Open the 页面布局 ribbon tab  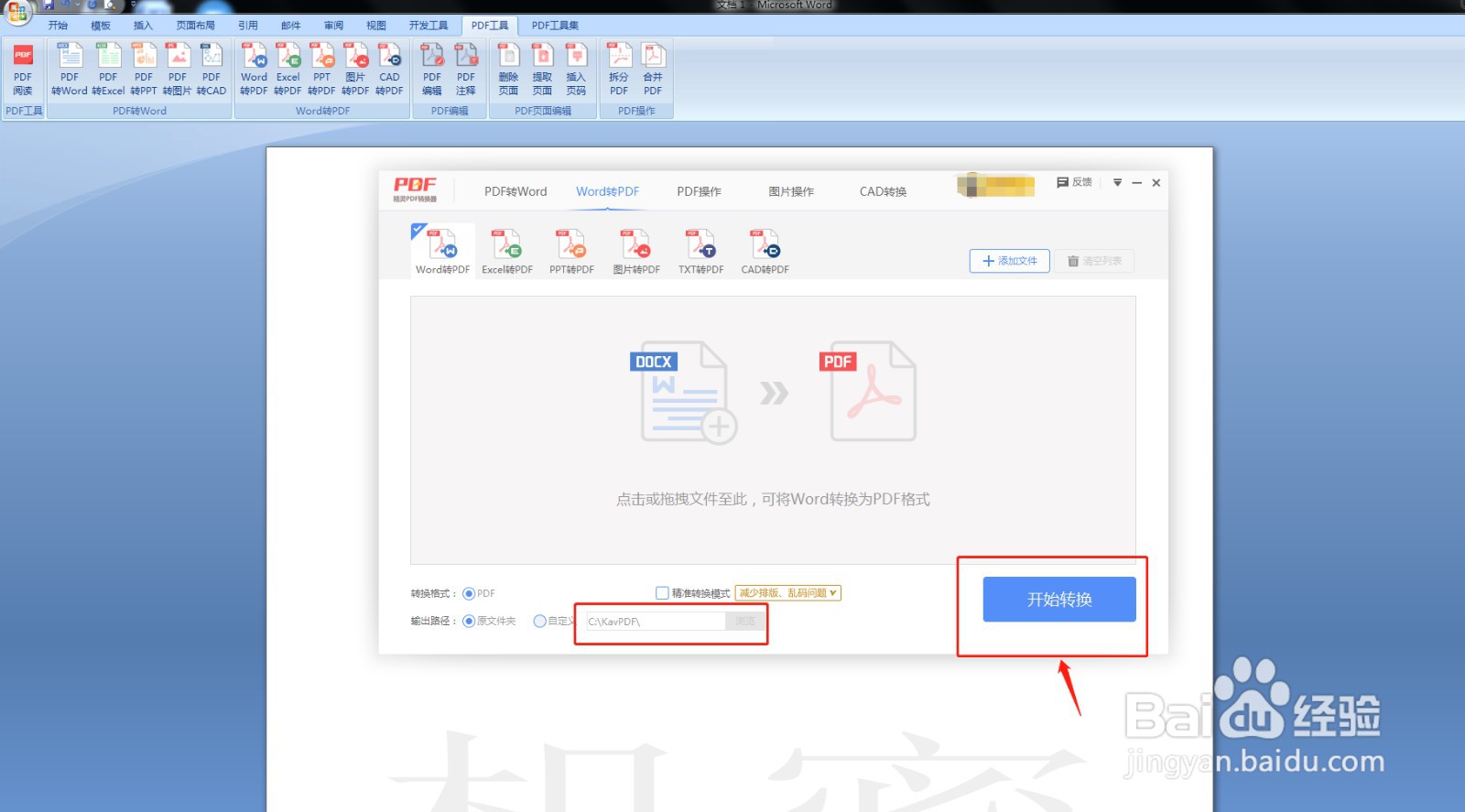[195, 26]
